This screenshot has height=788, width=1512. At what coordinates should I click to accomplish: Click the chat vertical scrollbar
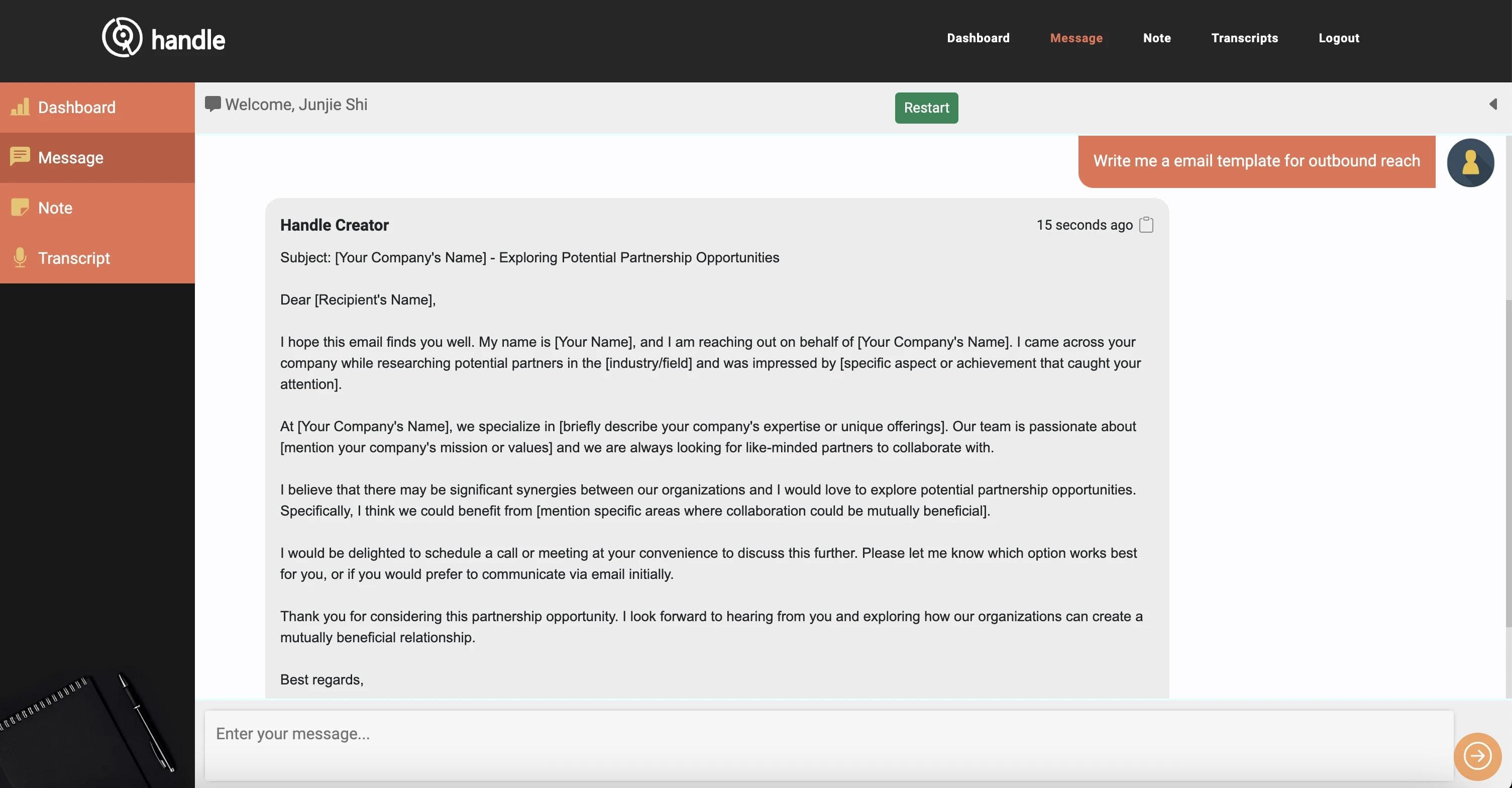pyautogui.click(x=1507, y=464)
